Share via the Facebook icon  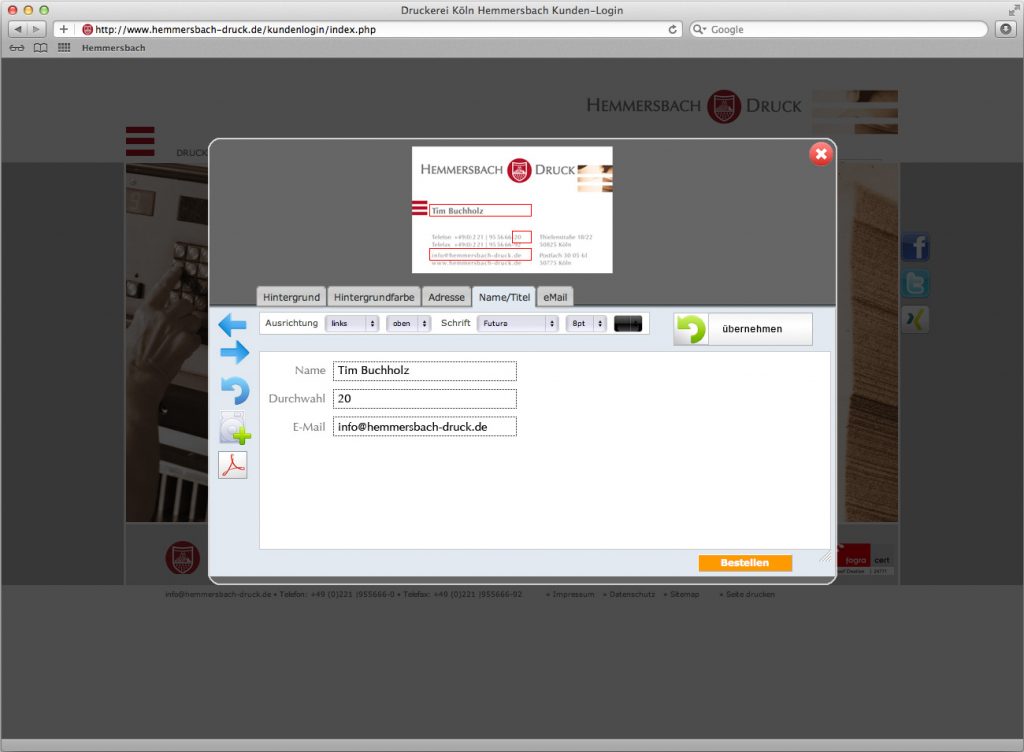click(x=915, y=248)
